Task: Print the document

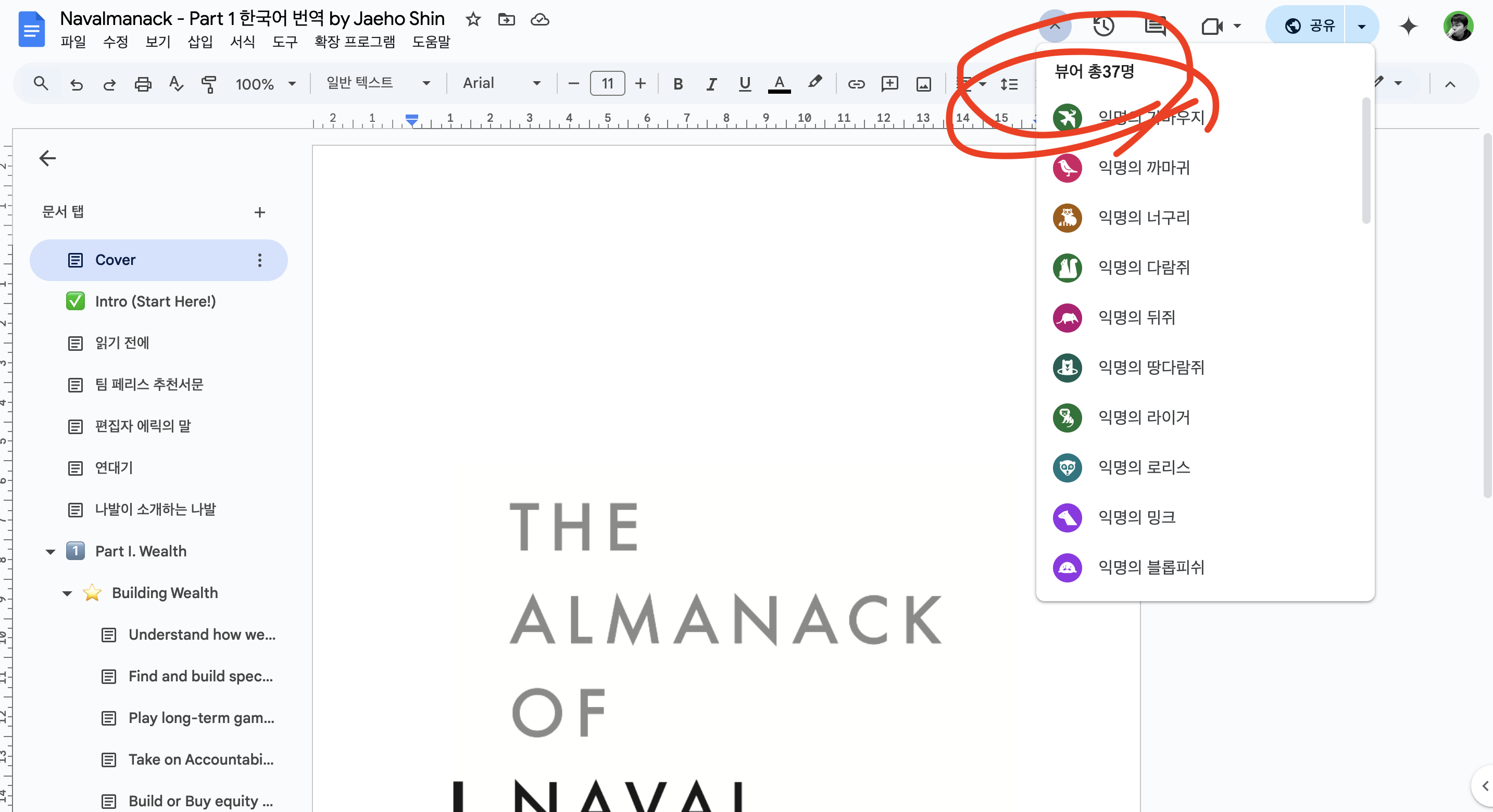Action: coord(143,84)
